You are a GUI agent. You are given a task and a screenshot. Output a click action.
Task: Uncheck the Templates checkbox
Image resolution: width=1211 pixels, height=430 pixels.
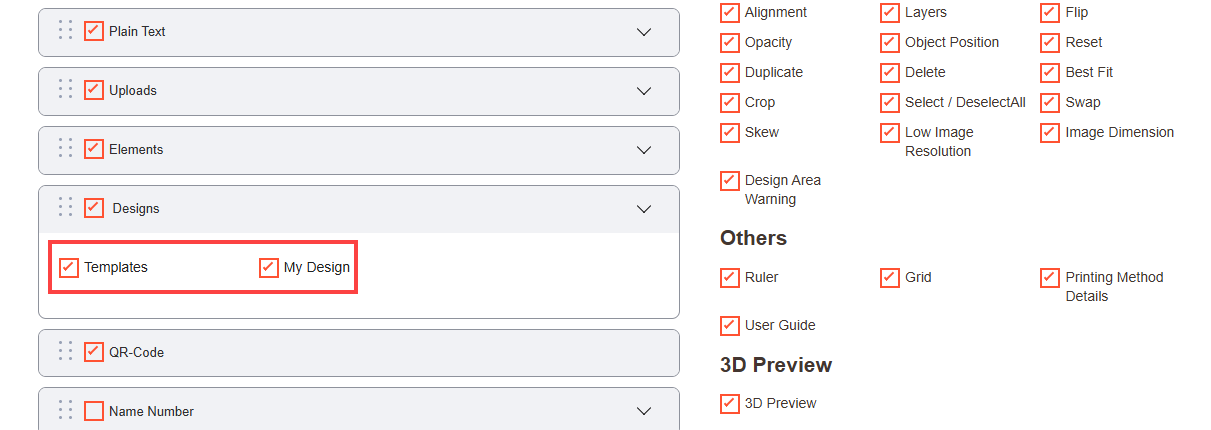coord(69,267)
